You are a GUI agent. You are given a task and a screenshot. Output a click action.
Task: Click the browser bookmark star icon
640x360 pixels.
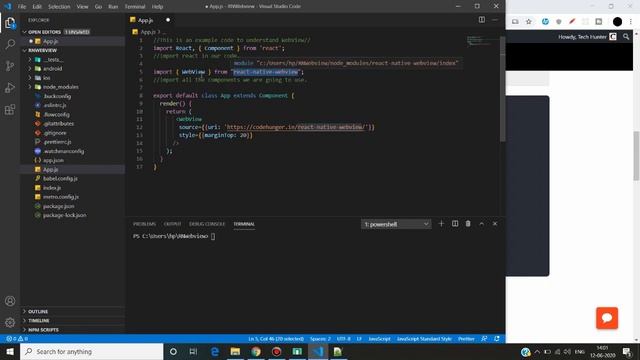point(529,21)
